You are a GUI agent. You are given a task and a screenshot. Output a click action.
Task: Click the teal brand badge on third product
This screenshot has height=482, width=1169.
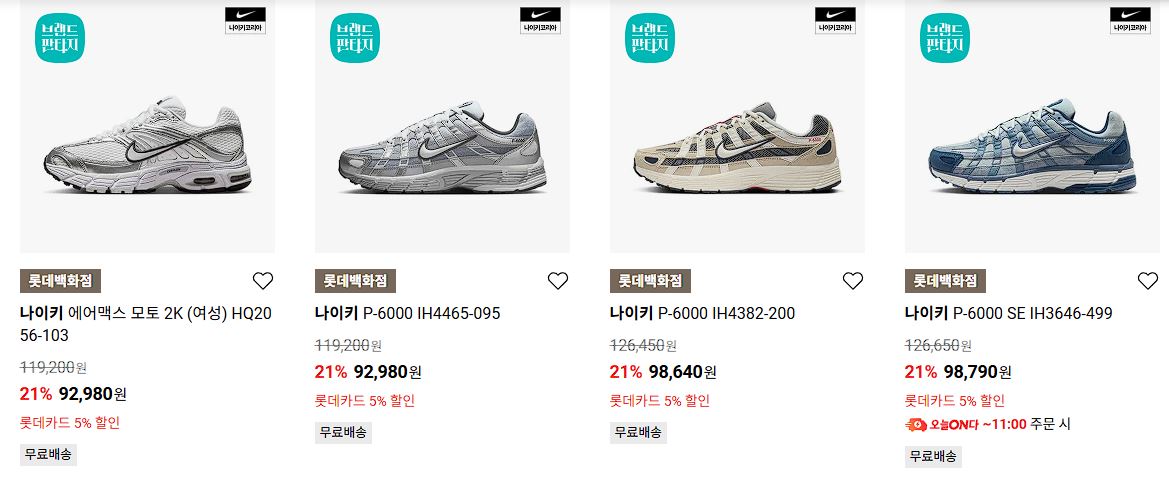coord(650,38)
